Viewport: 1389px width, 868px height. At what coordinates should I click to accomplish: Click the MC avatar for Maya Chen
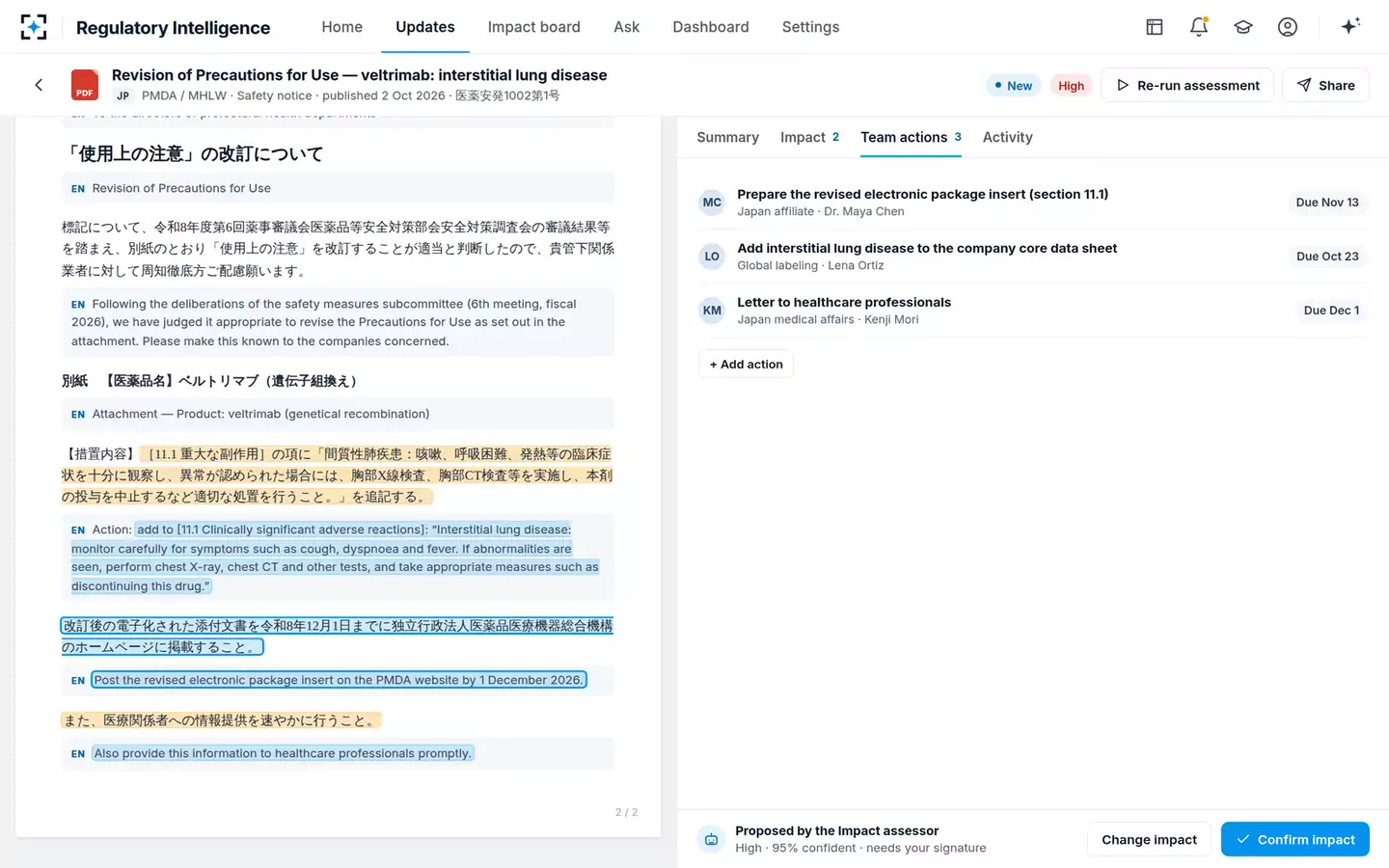[x=712, y=203]
